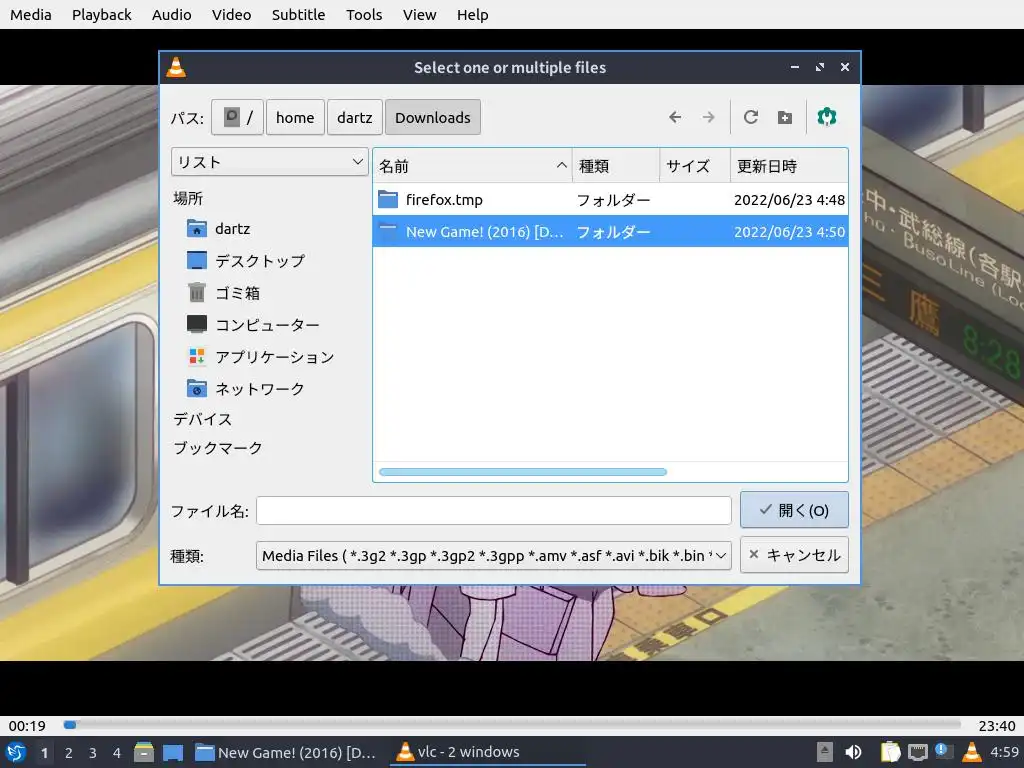Image resolution: width=1024 pixels, height=768 pixels.
Task: Sort by the サイズ column header
Action: pos(694,166)
